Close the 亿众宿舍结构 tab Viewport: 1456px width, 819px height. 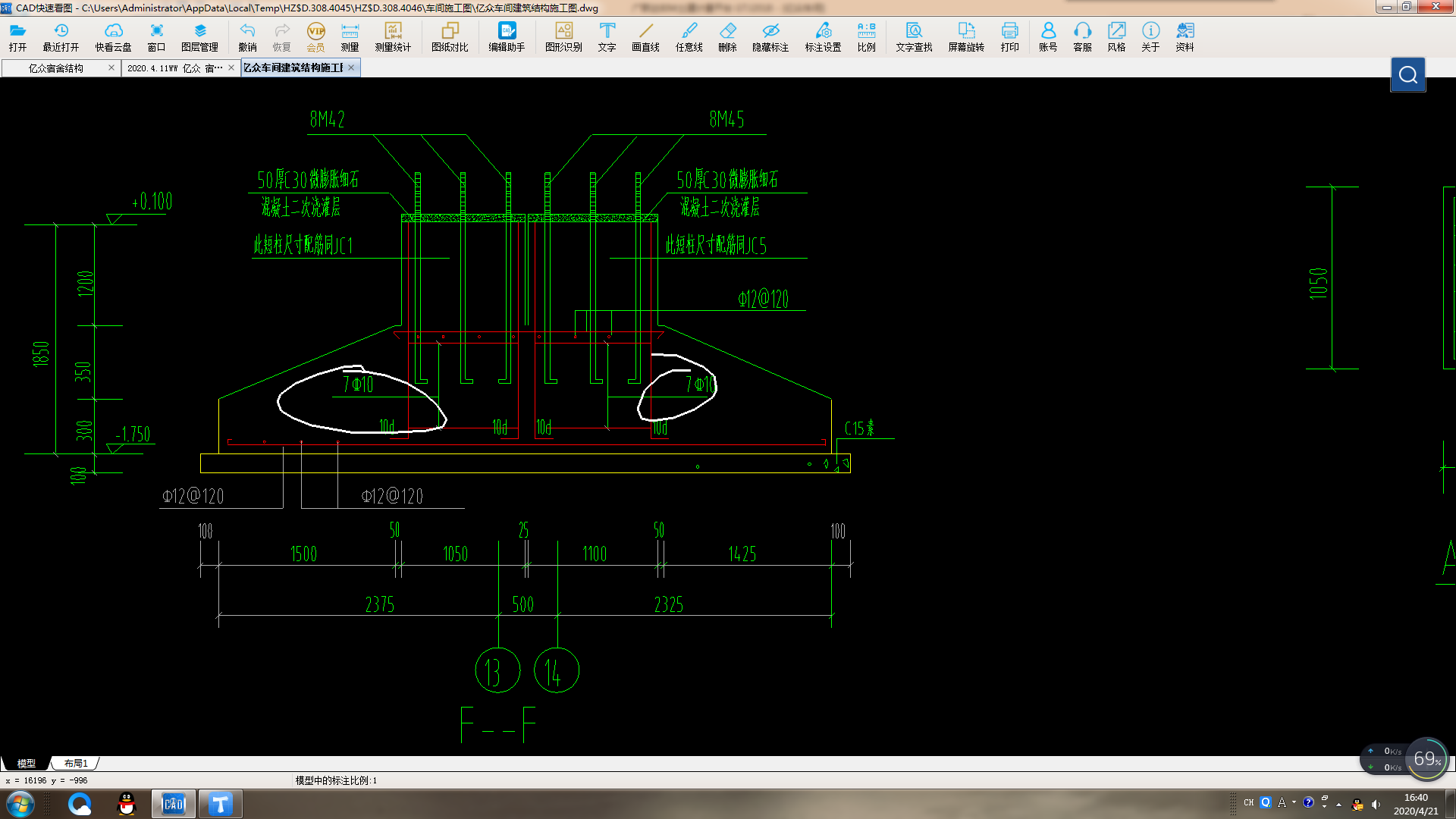click(x=111, y=67)
